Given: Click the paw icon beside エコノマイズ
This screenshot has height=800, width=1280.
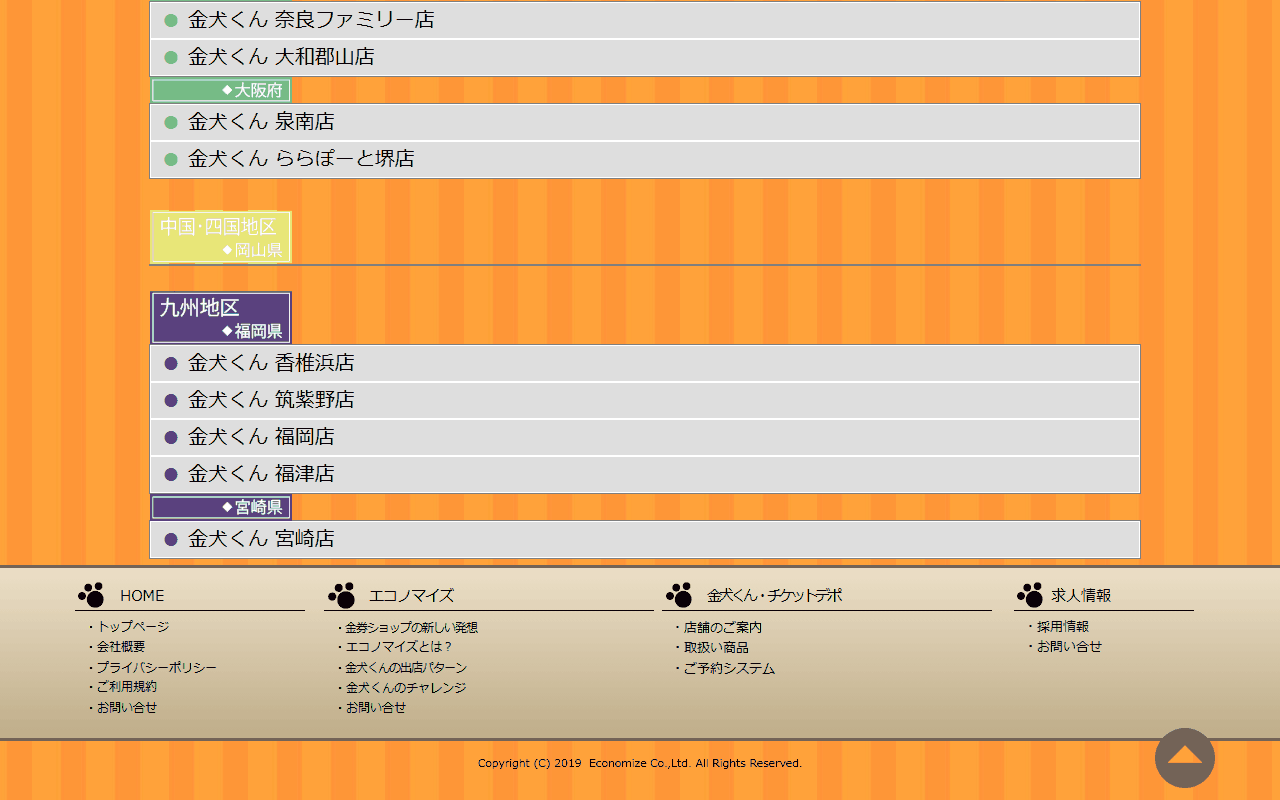Looking at the screenshot, I should coord(341,595).
